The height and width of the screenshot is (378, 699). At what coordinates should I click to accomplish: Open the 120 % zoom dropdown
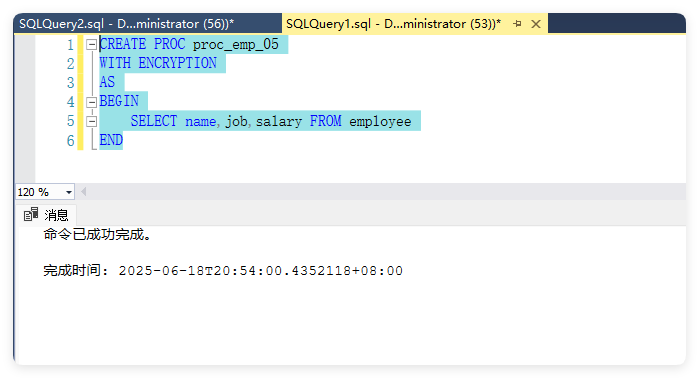(x=69, y=192)
